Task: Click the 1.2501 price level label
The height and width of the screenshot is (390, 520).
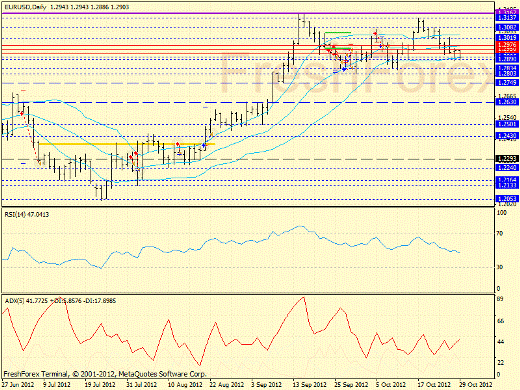Action: click(x=507, y=124)
